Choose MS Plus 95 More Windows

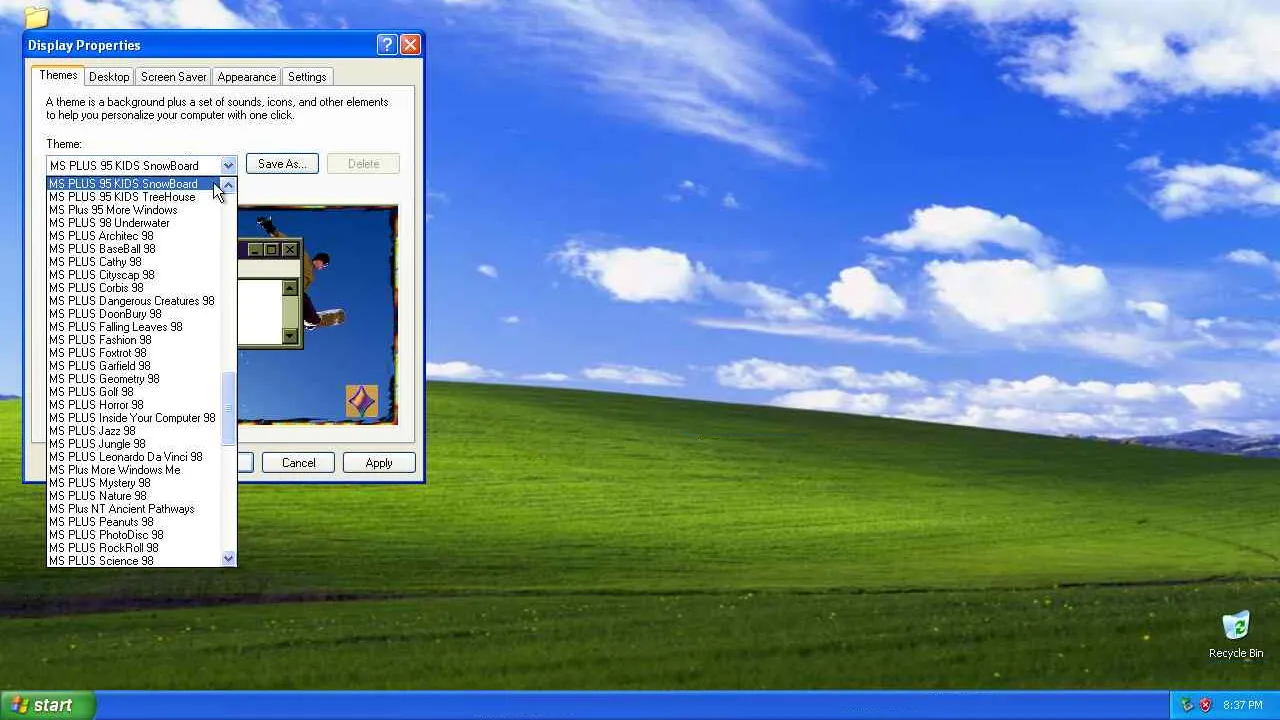tap(134, 210)
